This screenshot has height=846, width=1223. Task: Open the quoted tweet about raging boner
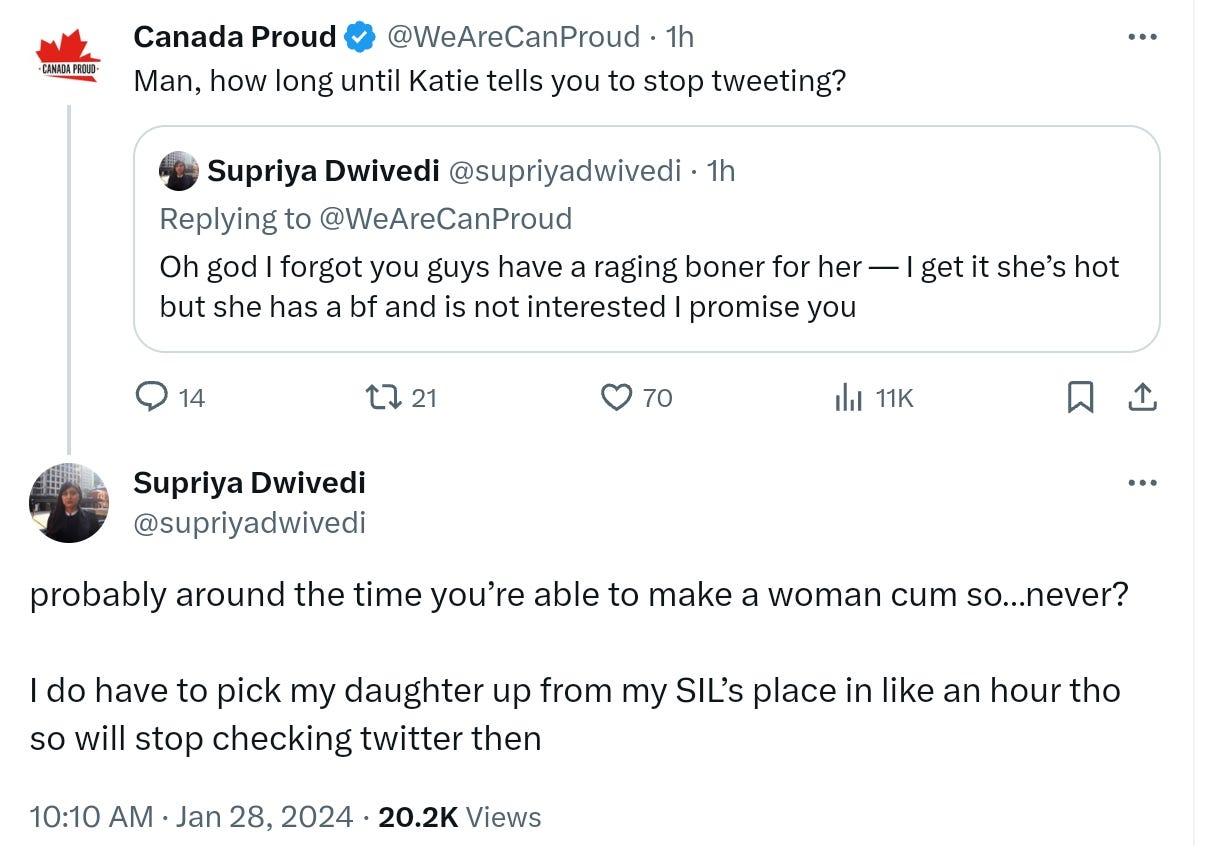click(647, 239)
